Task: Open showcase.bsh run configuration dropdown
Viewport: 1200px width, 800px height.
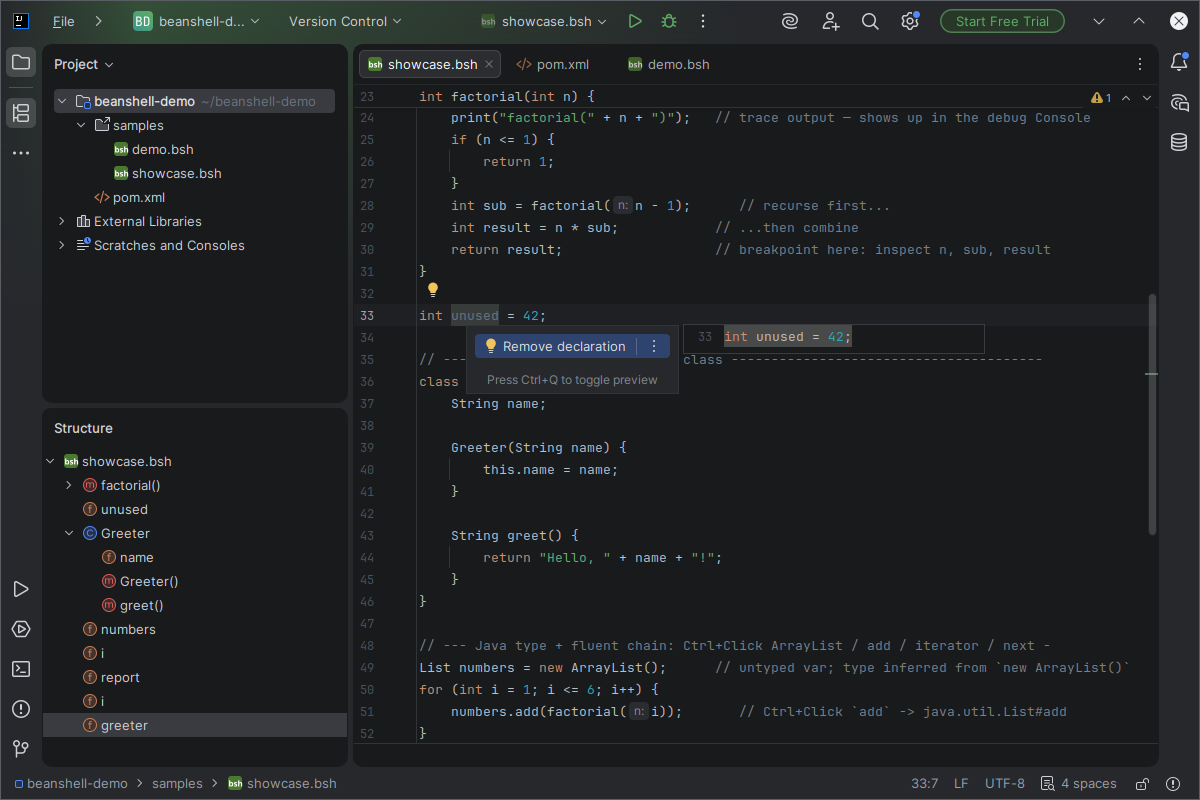Action: [x=545, y=21]
